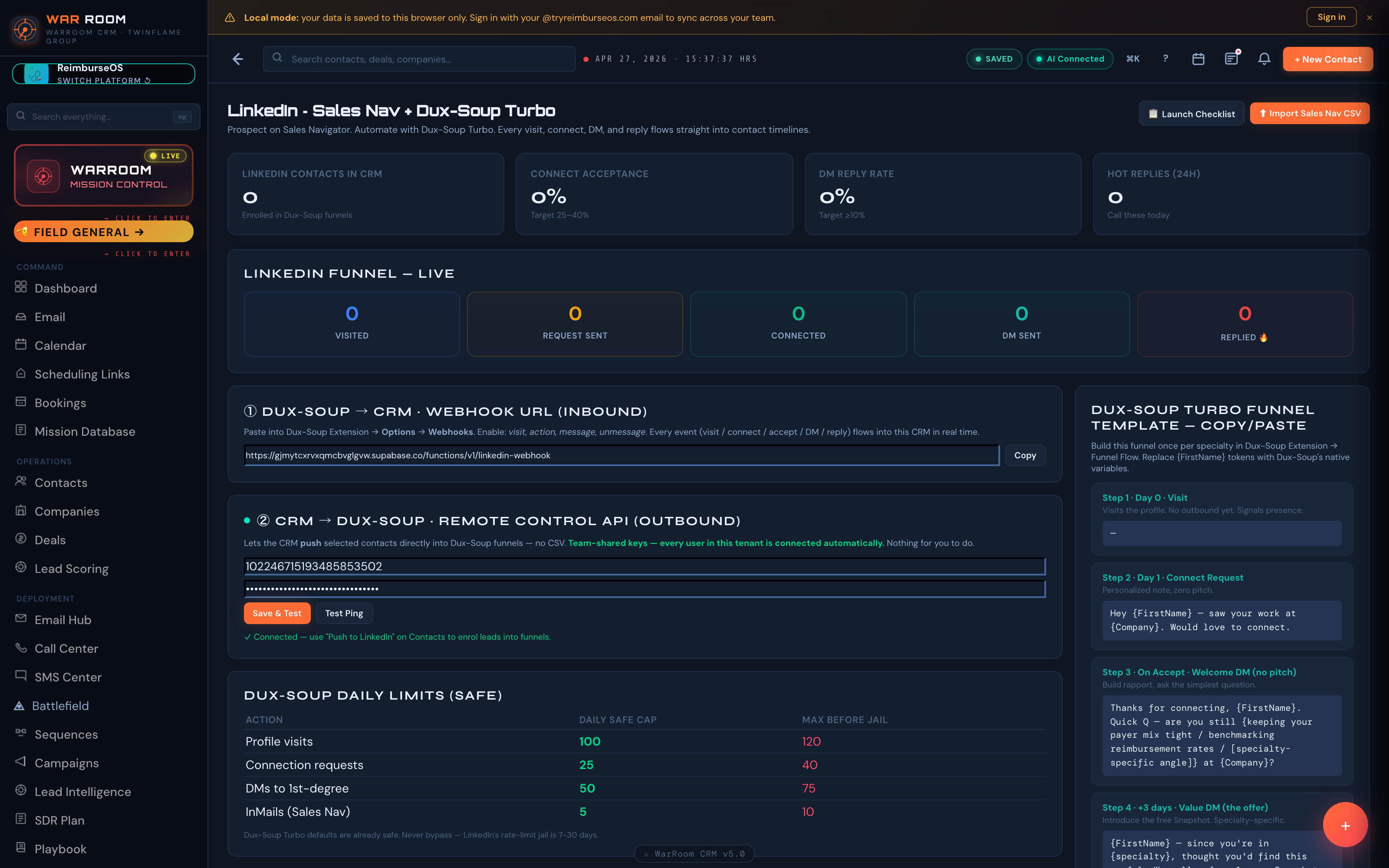This screenshot has width=1389, height=868.
Task: Click Import Sales Nav CSV
Action: [1310, 113]
